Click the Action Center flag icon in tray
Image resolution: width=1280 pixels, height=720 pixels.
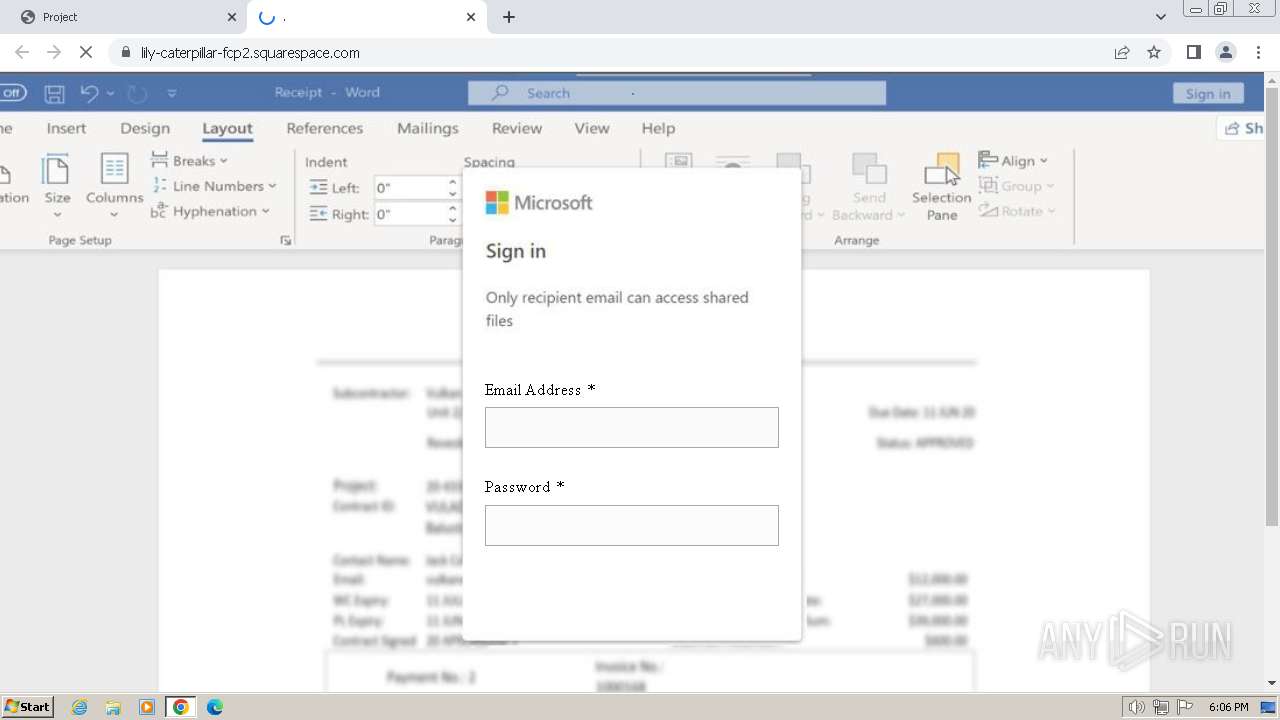(x=1185, y=707)
